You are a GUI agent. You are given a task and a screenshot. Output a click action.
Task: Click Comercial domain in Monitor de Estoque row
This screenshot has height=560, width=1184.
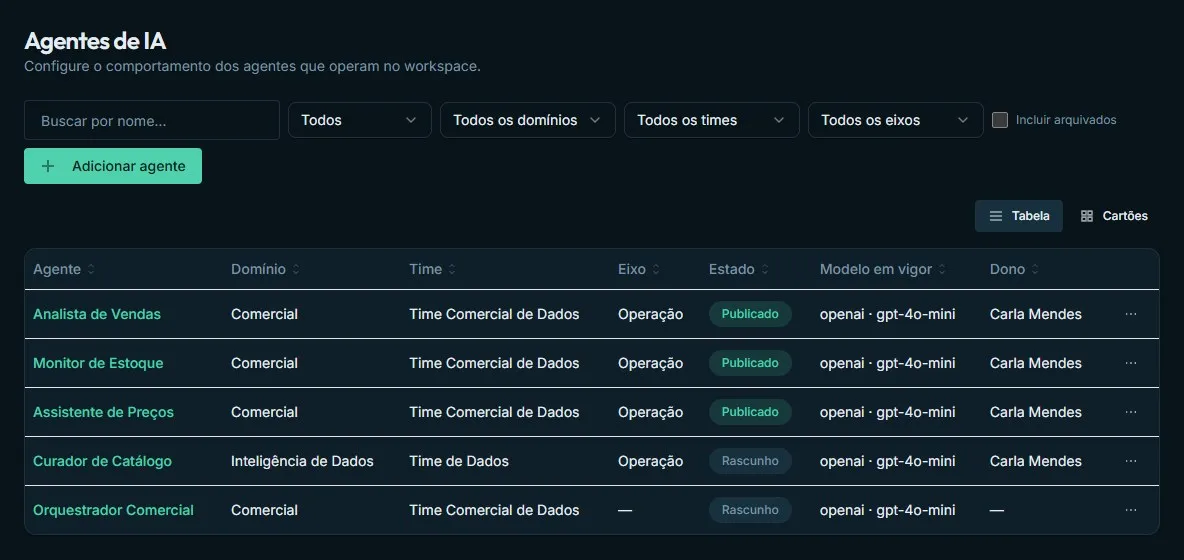click(x=264, y=363)
